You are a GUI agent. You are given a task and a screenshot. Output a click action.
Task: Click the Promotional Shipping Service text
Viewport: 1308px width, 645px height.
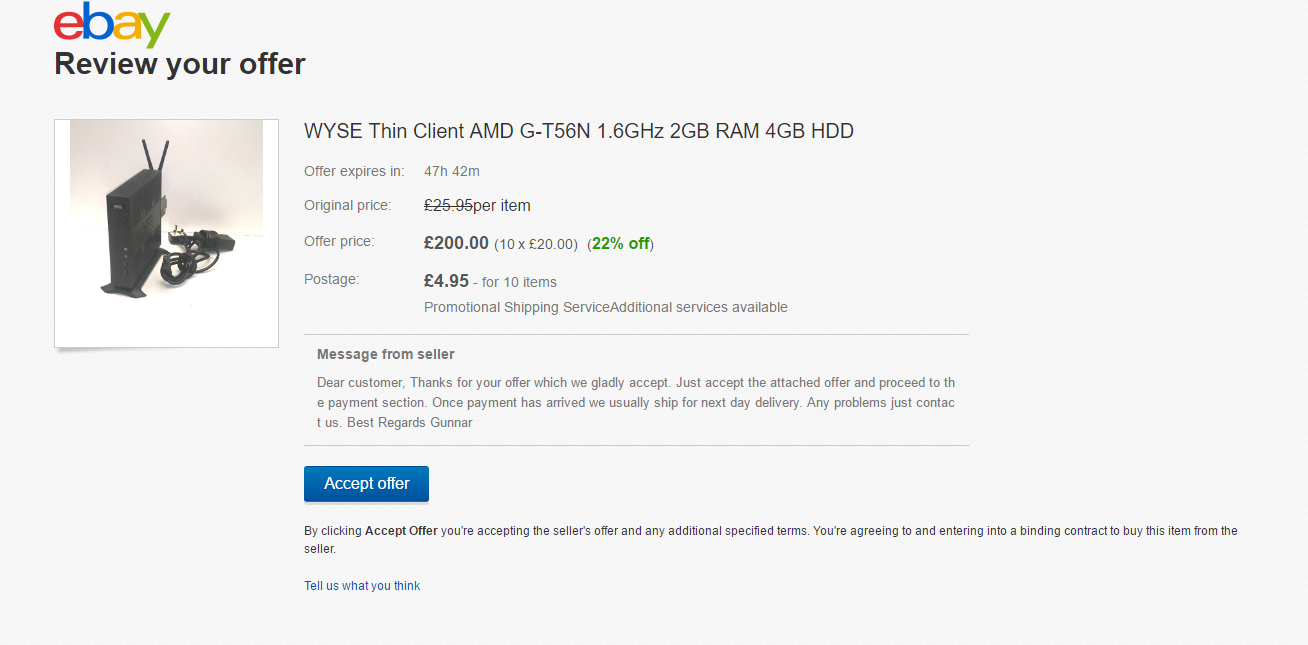point(517,307)
